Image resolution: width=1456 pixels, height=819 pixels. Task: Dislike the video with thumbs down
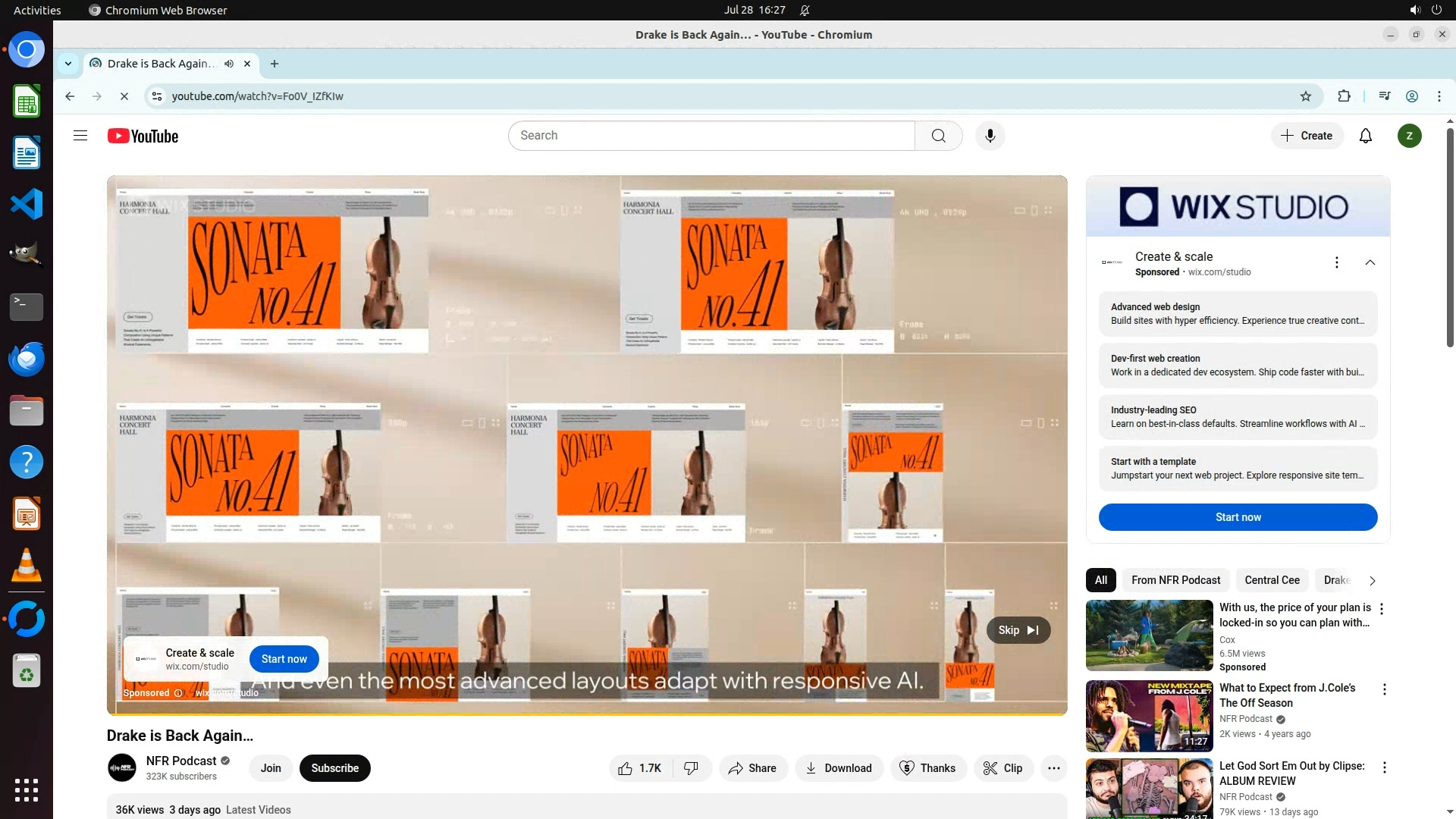pyautogui.click(x=691, y=768)
